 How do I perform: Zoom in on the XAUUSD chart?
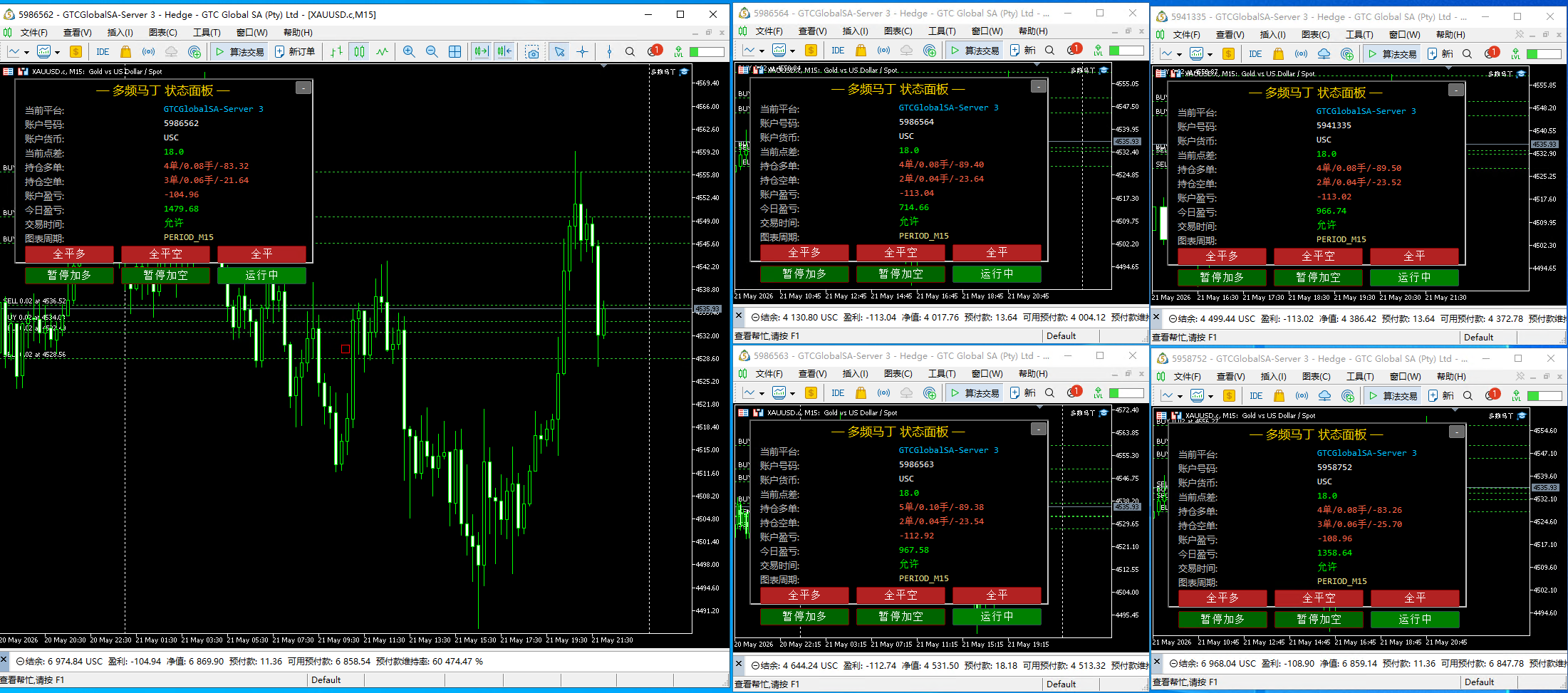click(409, 51)
